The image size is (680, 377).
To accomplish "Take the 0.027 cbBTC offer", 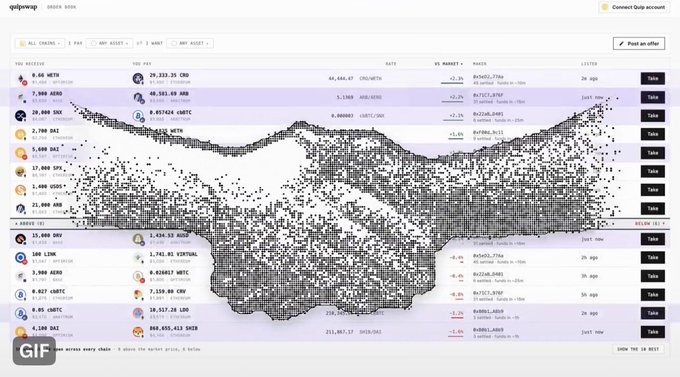I will [x=653, y=295].
